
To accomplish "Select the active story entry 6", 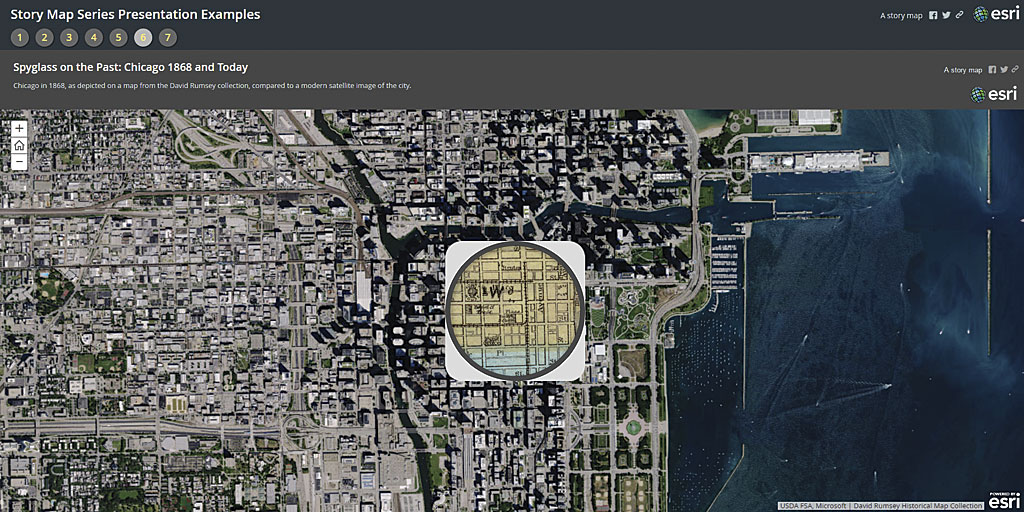I will [143, 37].
